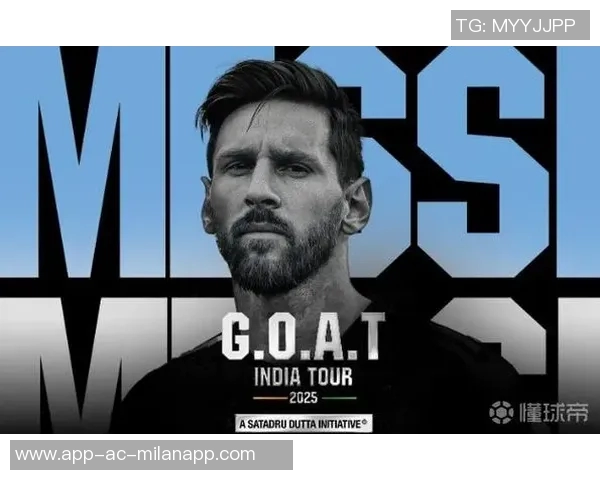Click the man's visible ear
This screenshot has width=600, height=480.
(x=357, y=207)
